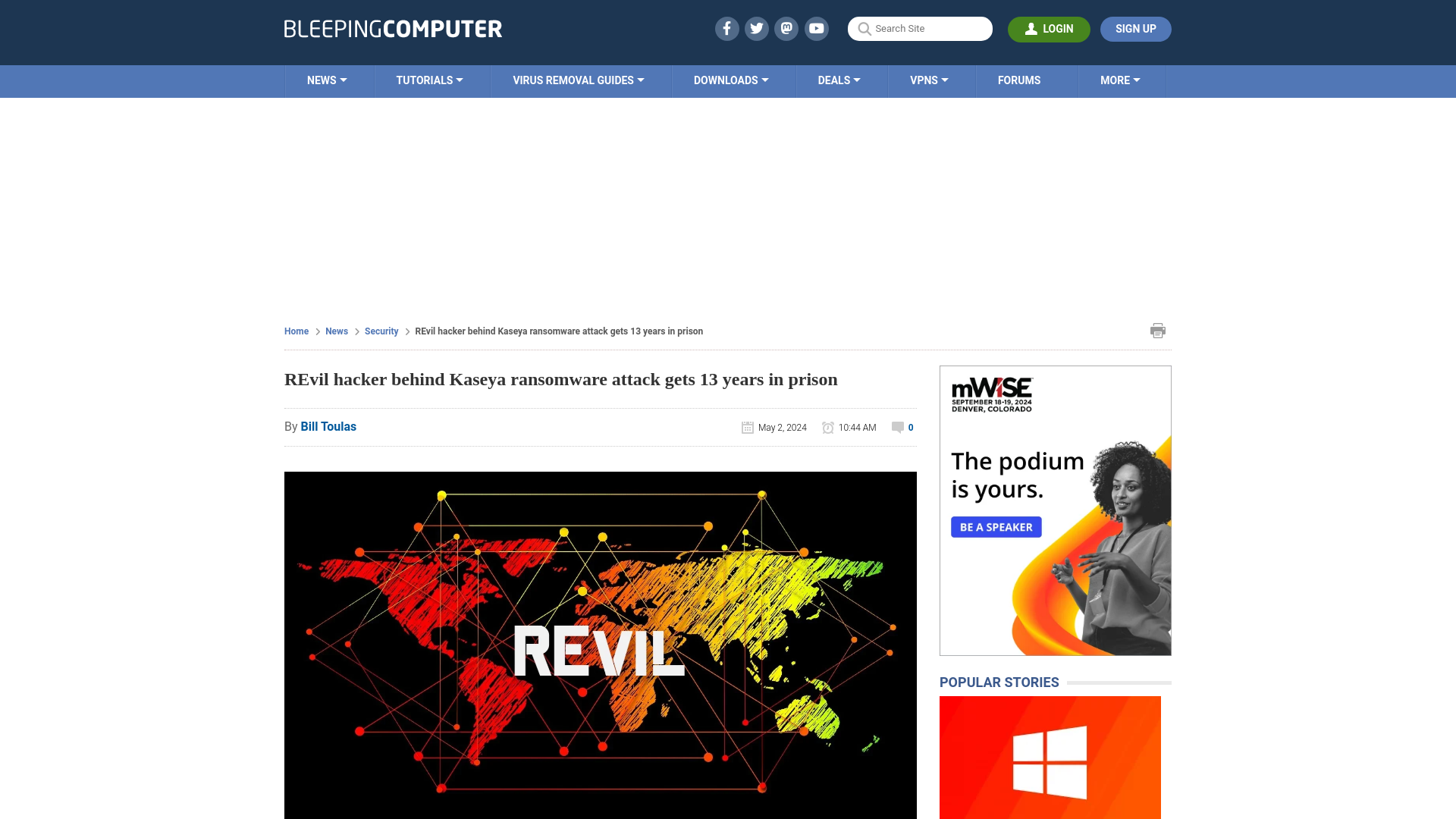Screen dimensions: 1456x819
Task: Click the BleepingComputer Facebook icon
Action: coord(727,28)
